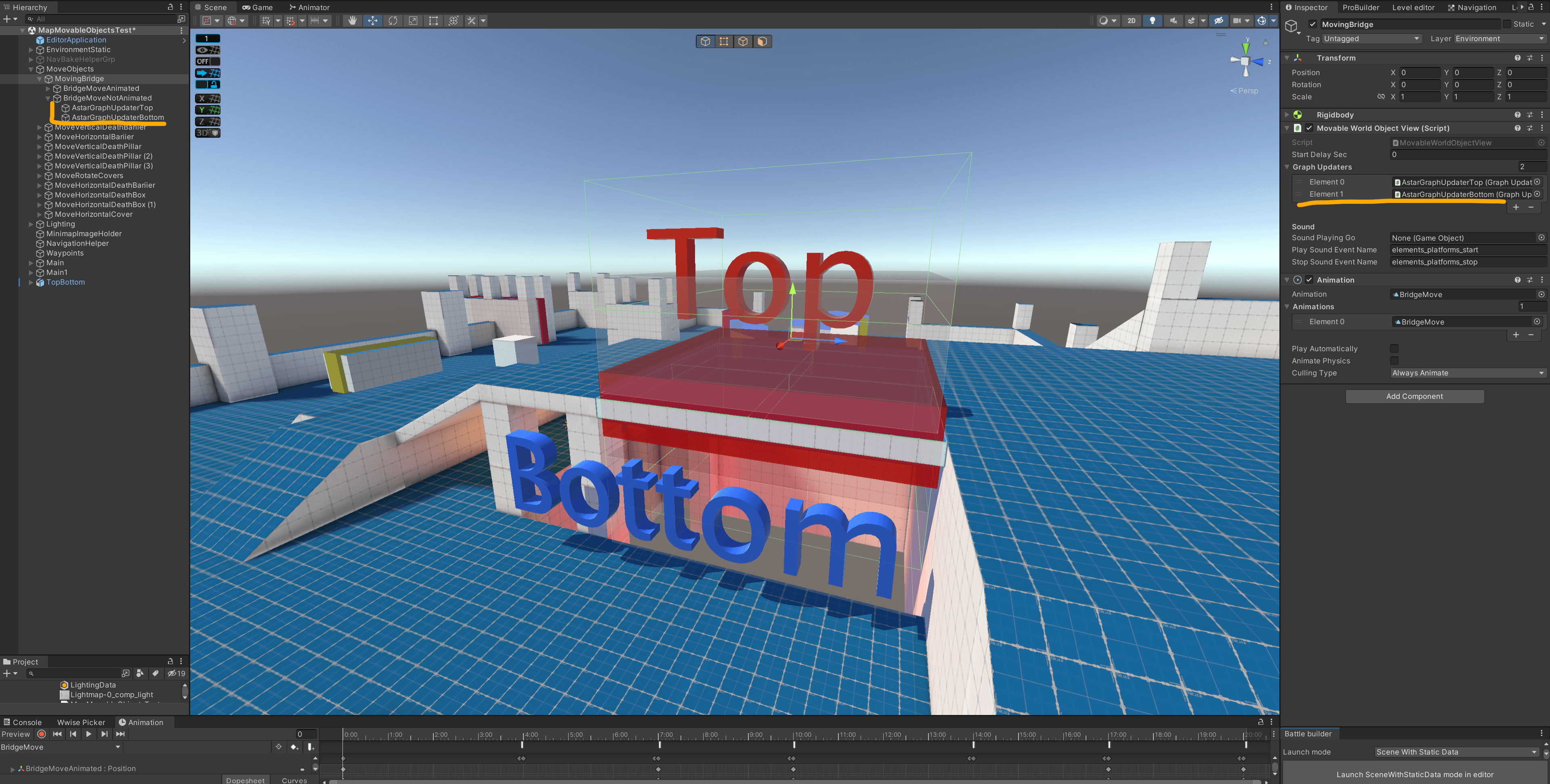Enable animation recording mode
Screen dimensions: 1550x784
tap(41, 734)
